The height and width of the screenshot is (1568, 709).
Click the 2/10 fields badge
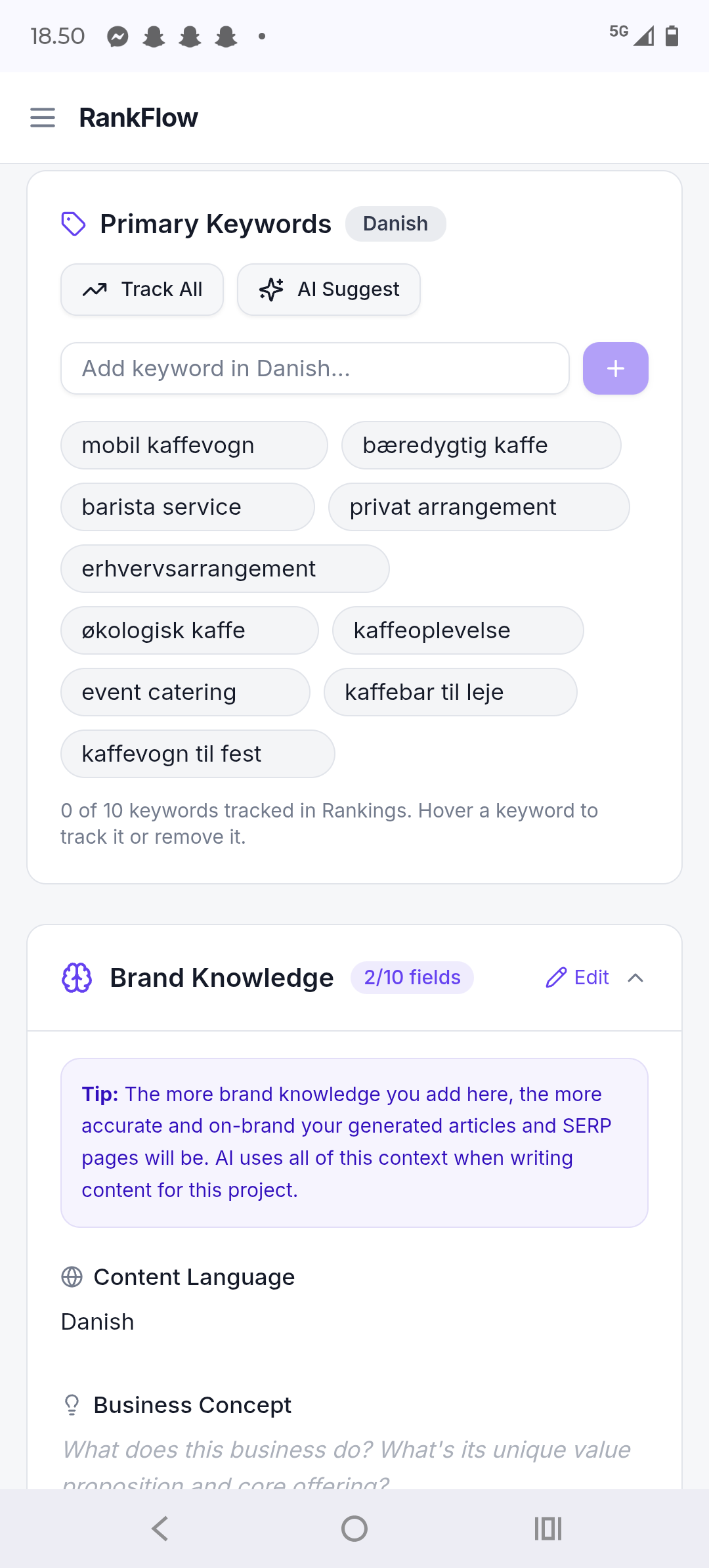pos(412,978)
